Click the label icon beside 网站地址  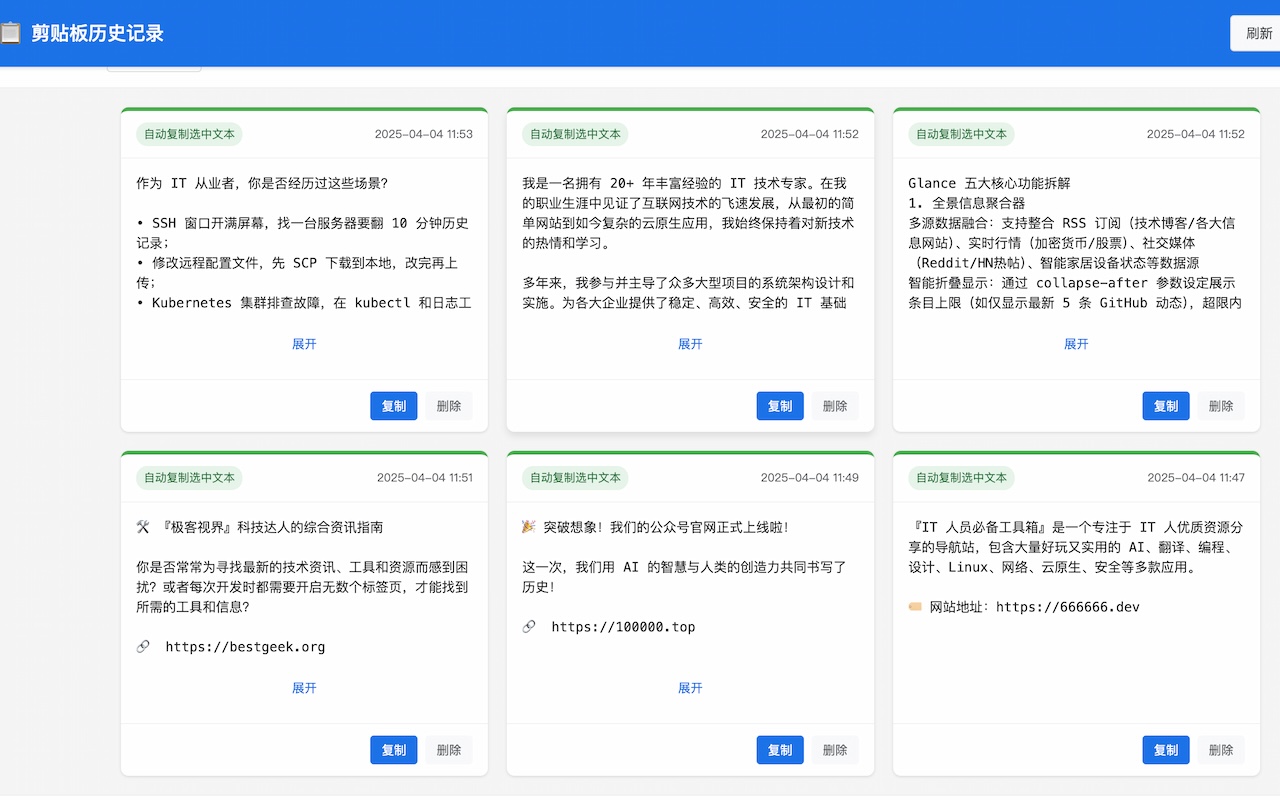point(915,607)
